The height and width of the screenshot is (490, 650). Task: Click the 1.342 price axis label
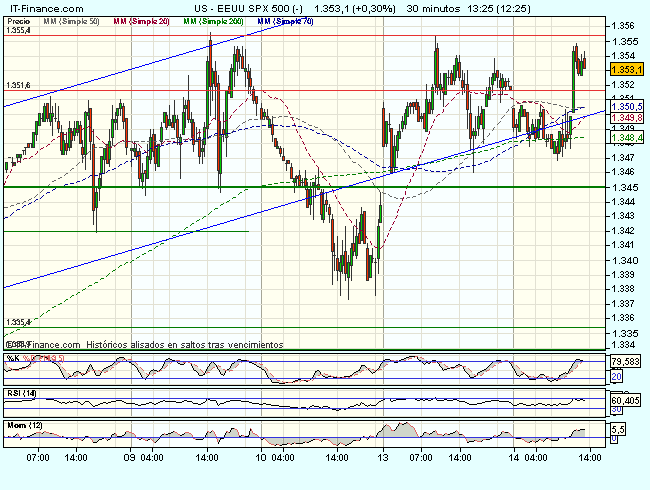(x=623, y=230)
